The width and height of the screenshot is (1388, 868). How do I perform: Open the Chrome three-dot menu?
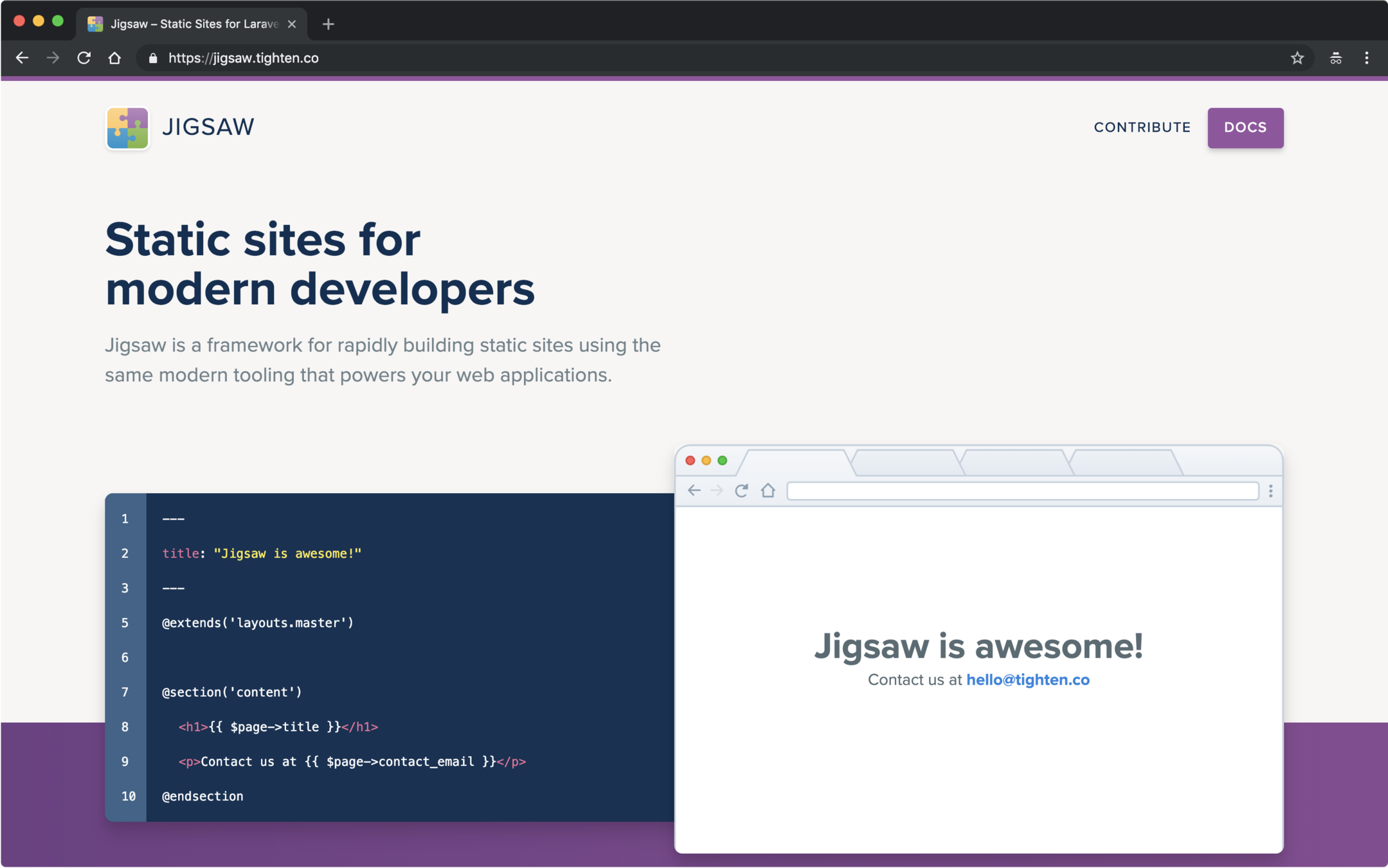[1366, 58]
